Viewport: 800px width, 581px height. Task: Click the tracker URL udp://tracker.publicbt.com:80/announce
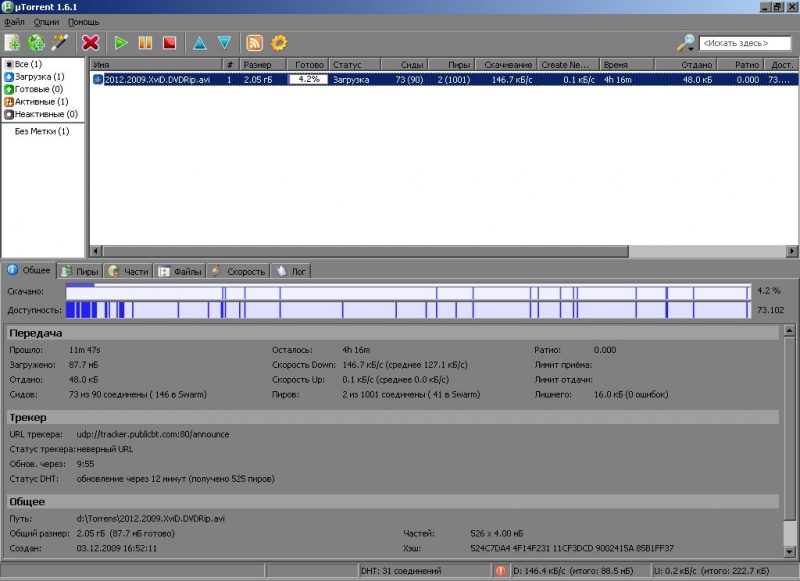(x=153, y=435)
